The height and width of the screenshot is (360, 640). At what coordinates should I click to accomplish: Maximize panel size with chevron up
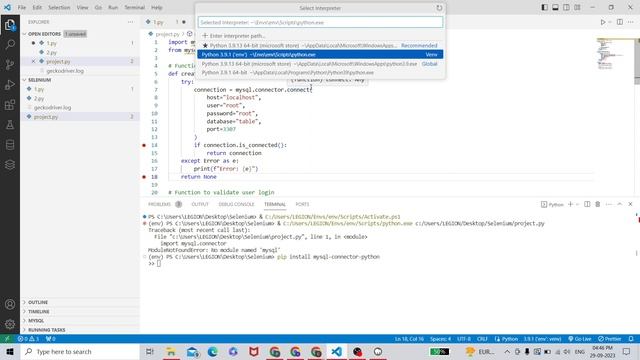point(620,204)
